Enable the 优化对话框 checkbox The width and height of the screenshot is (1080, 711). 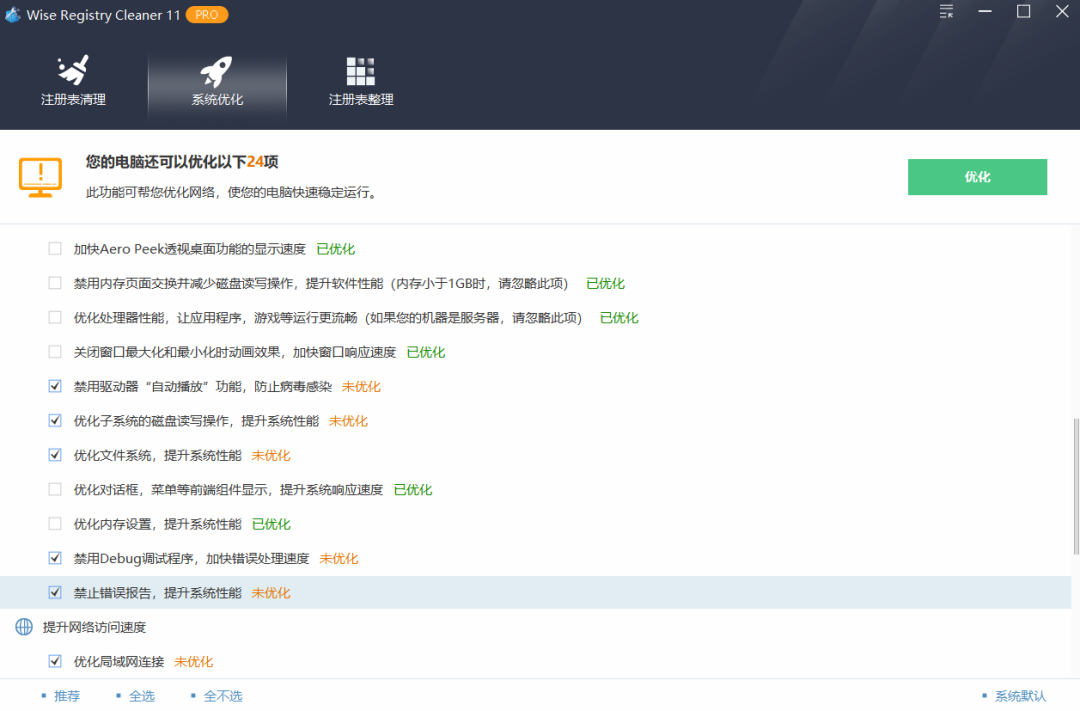pos(55,489)
